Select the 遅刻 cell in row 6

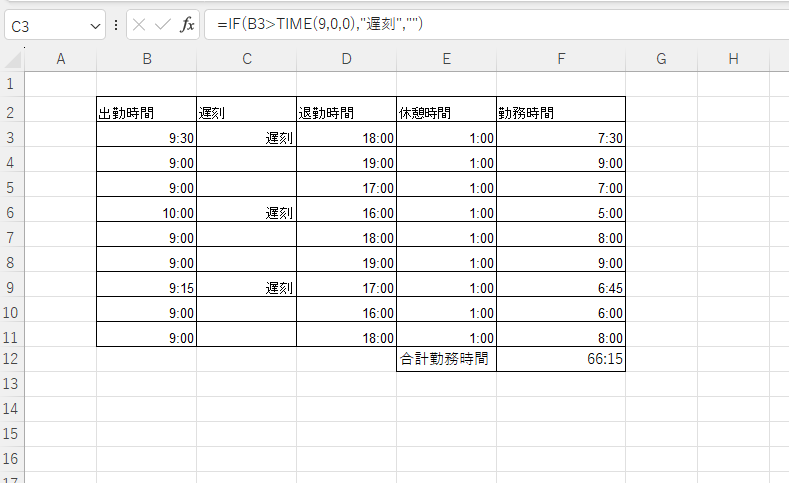[247, 209]
